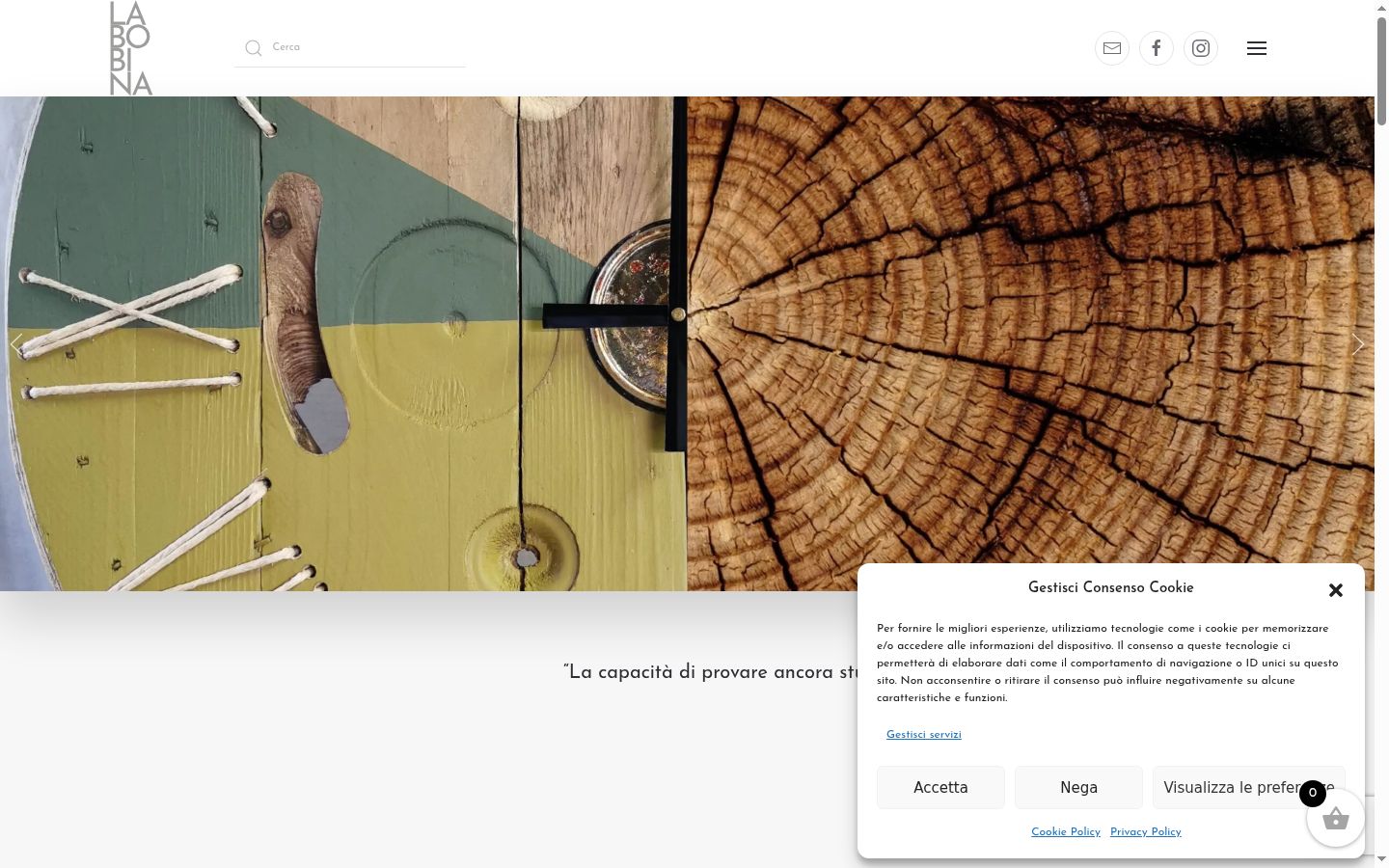Deny cookies with Nega button
The height and width of the screenshot is (868, 1389).
(x=1078, y=788)
